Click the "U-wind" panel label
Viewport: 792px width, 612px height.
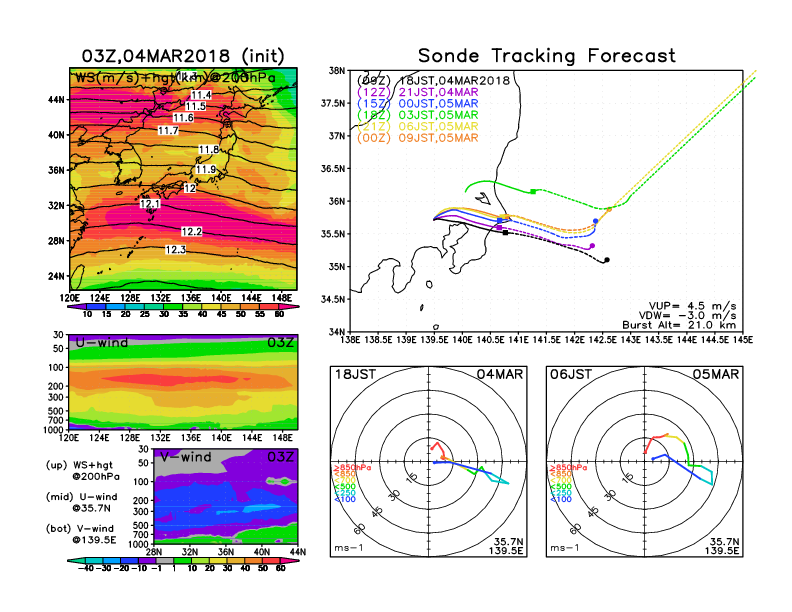click(102, 343)
